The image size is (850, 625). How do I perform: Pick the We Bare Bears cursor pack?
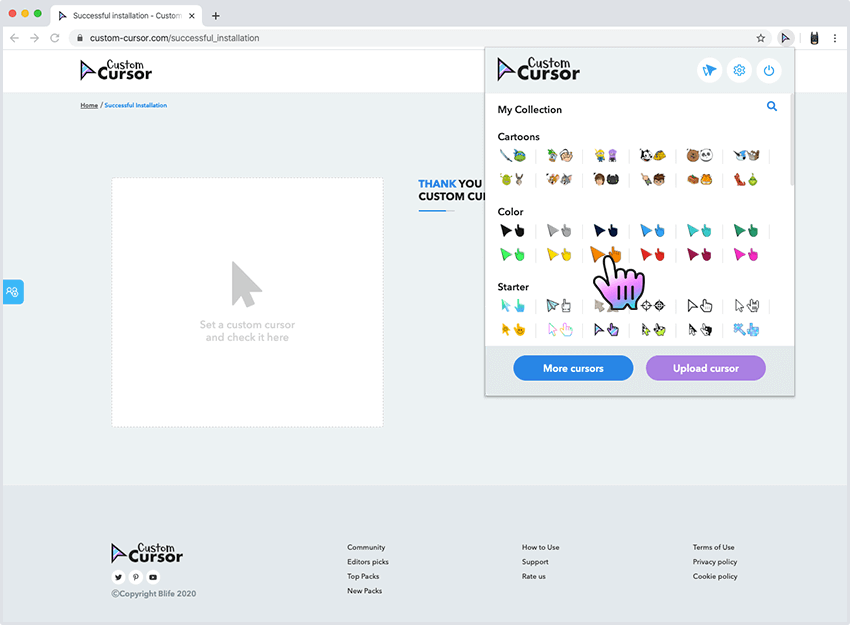point(699,156)
